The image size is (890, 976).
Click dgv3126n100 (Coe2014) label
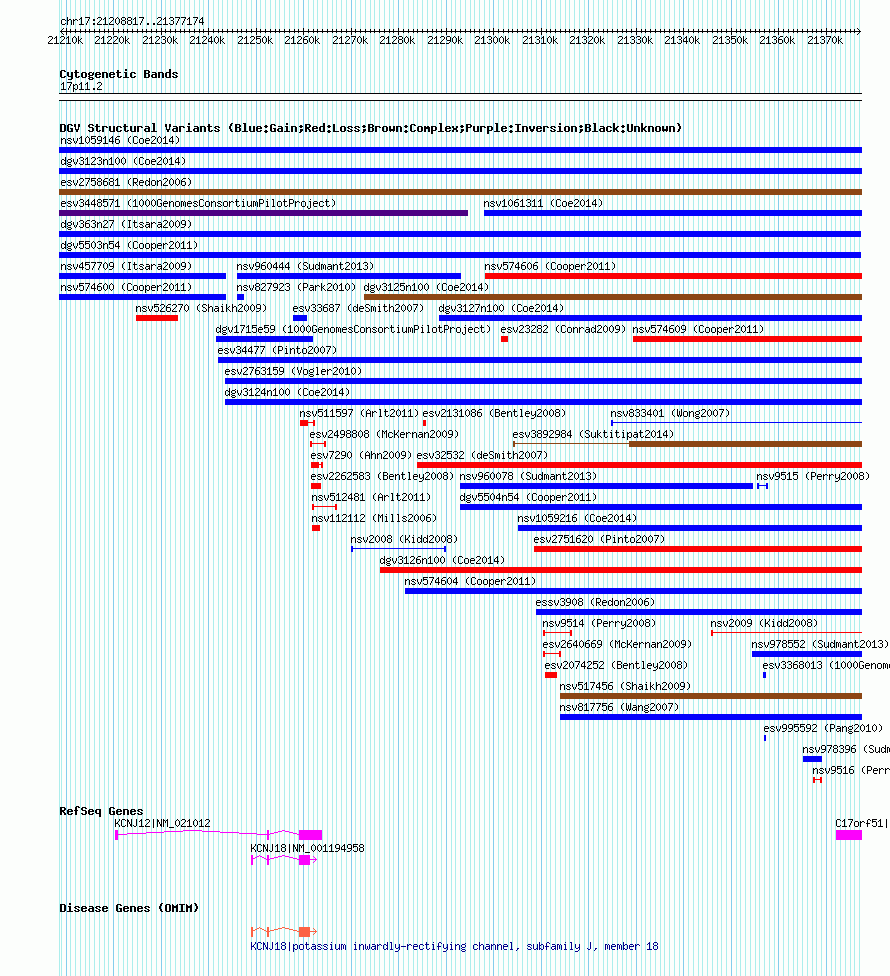(x=442, y=560)
